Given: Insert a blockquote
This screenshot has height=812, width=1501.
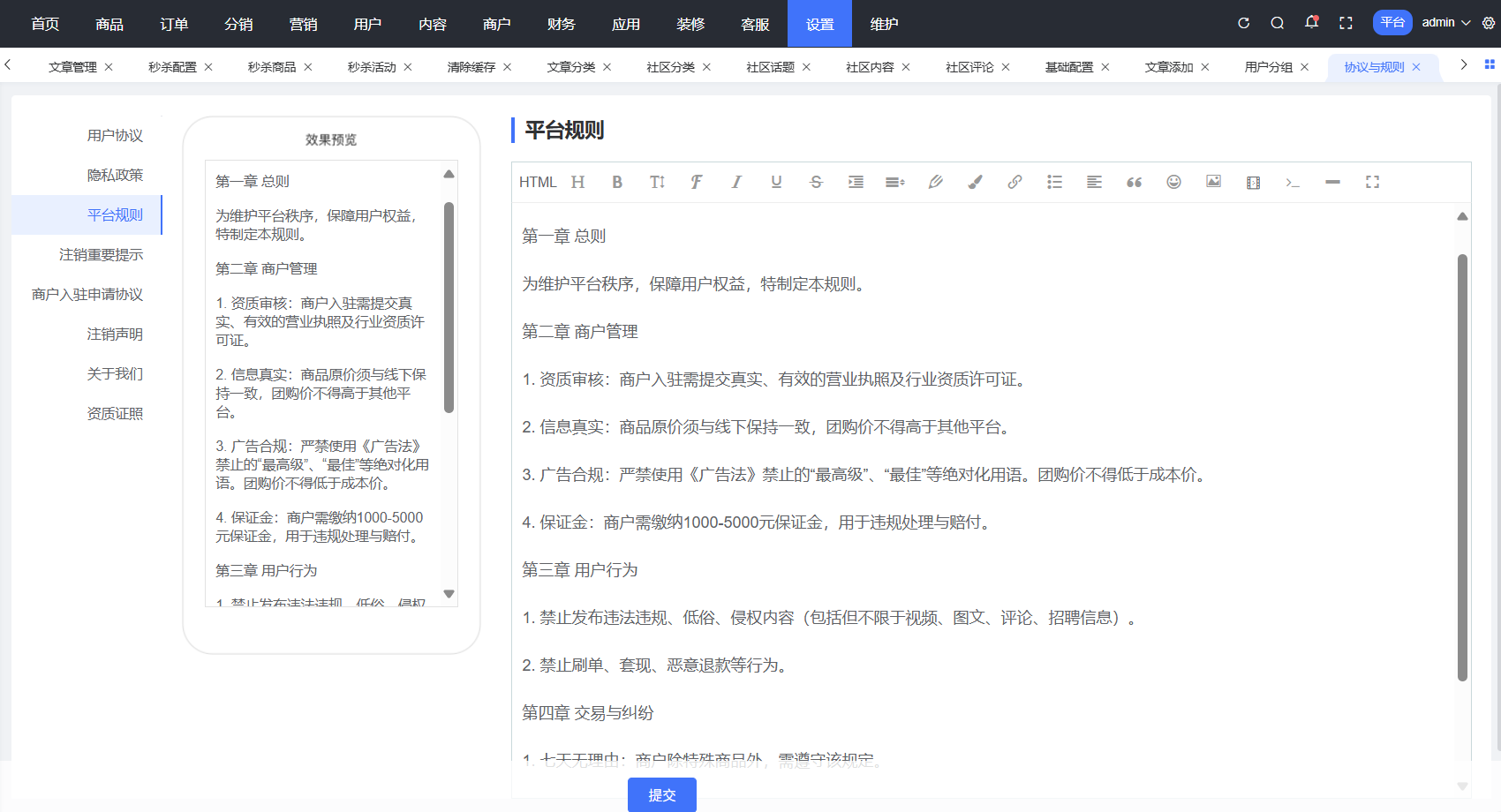Looking at the screenshot, I should coord(1134,182).
